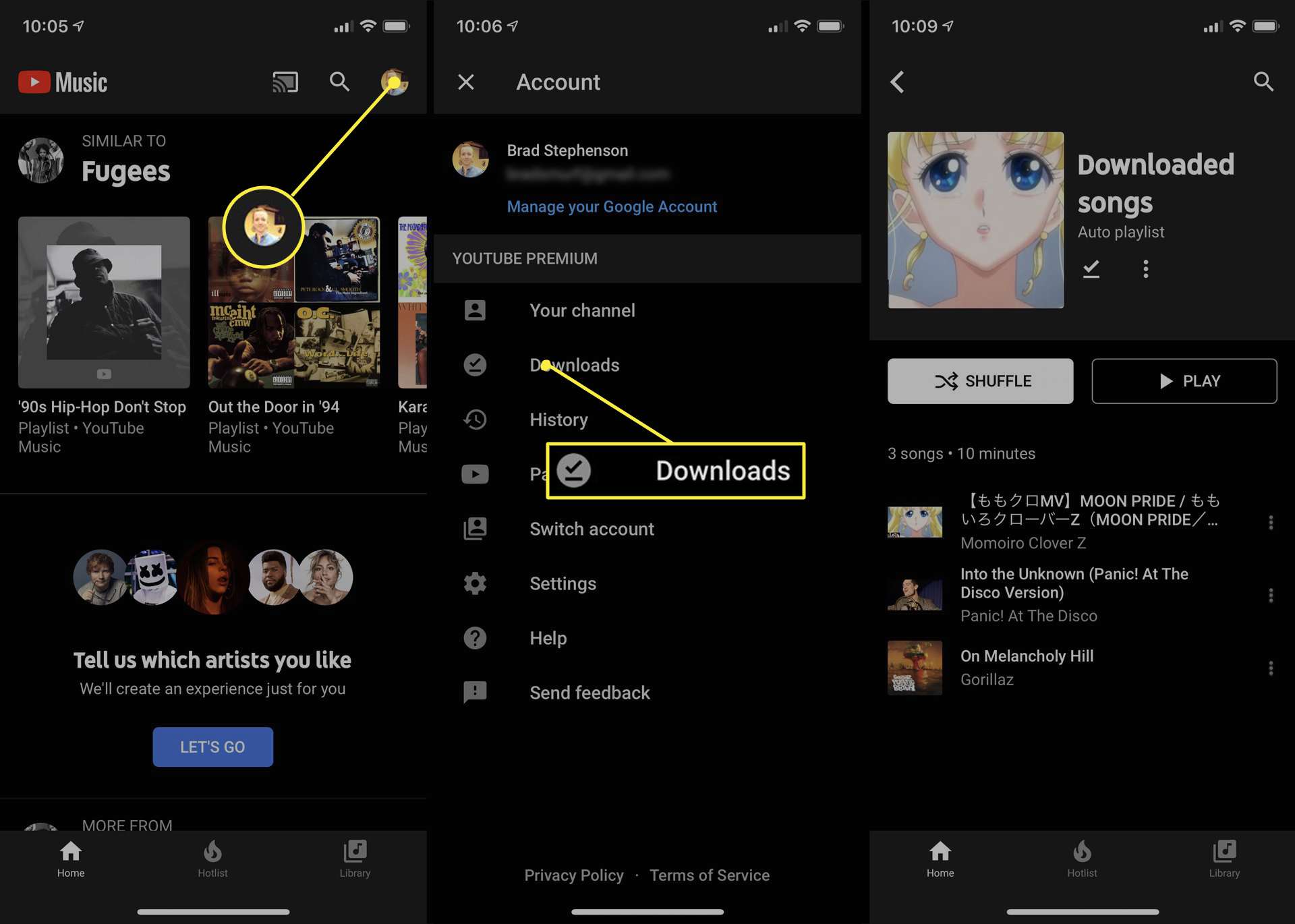This screenshot has width=1295, height=924.
Task: Tap the LET'S GO button
Action: click(x=212, y=747)
